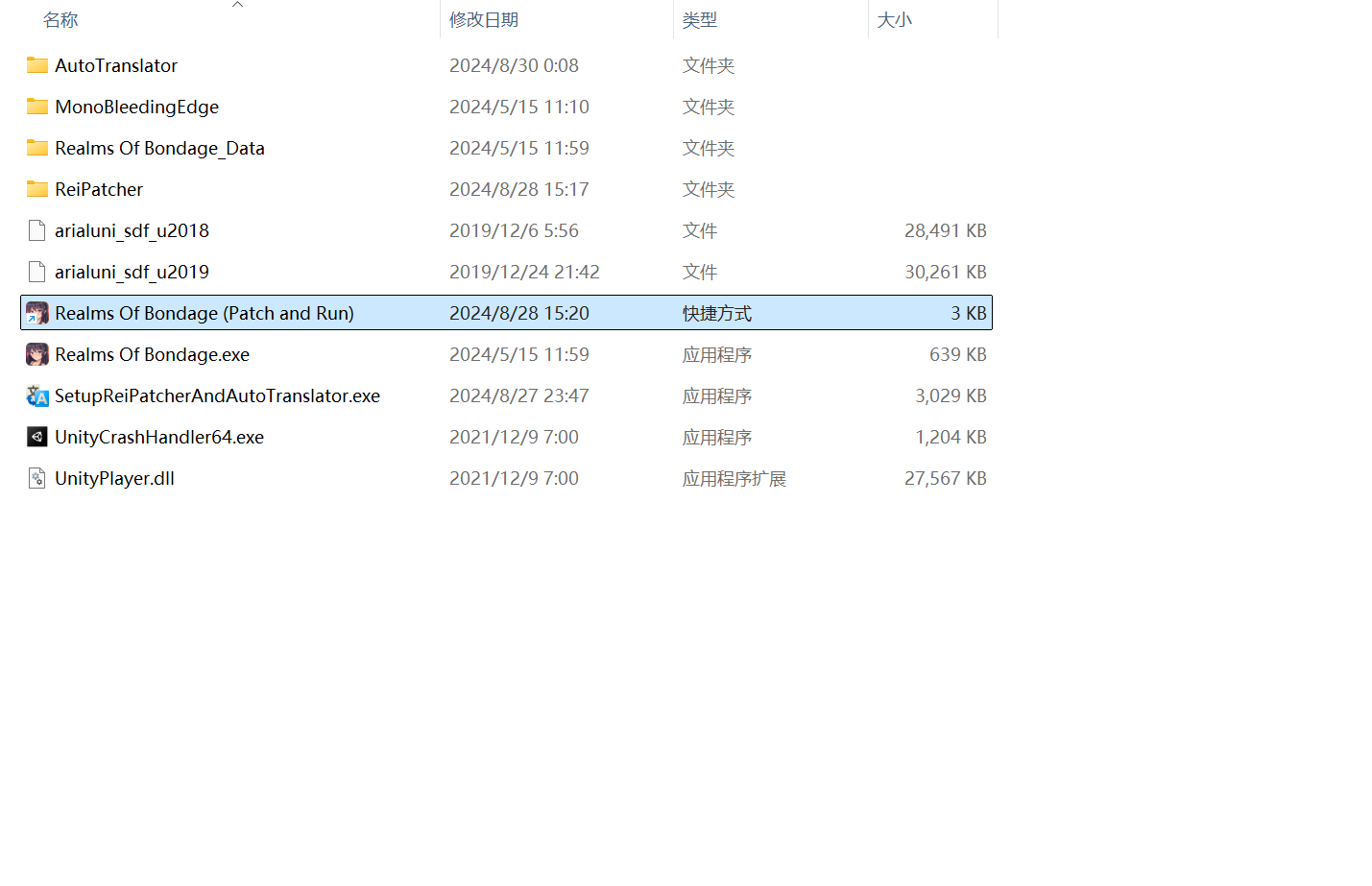
Task: Select the UnityPlayer.dll file icon
Action: (37, 478)
